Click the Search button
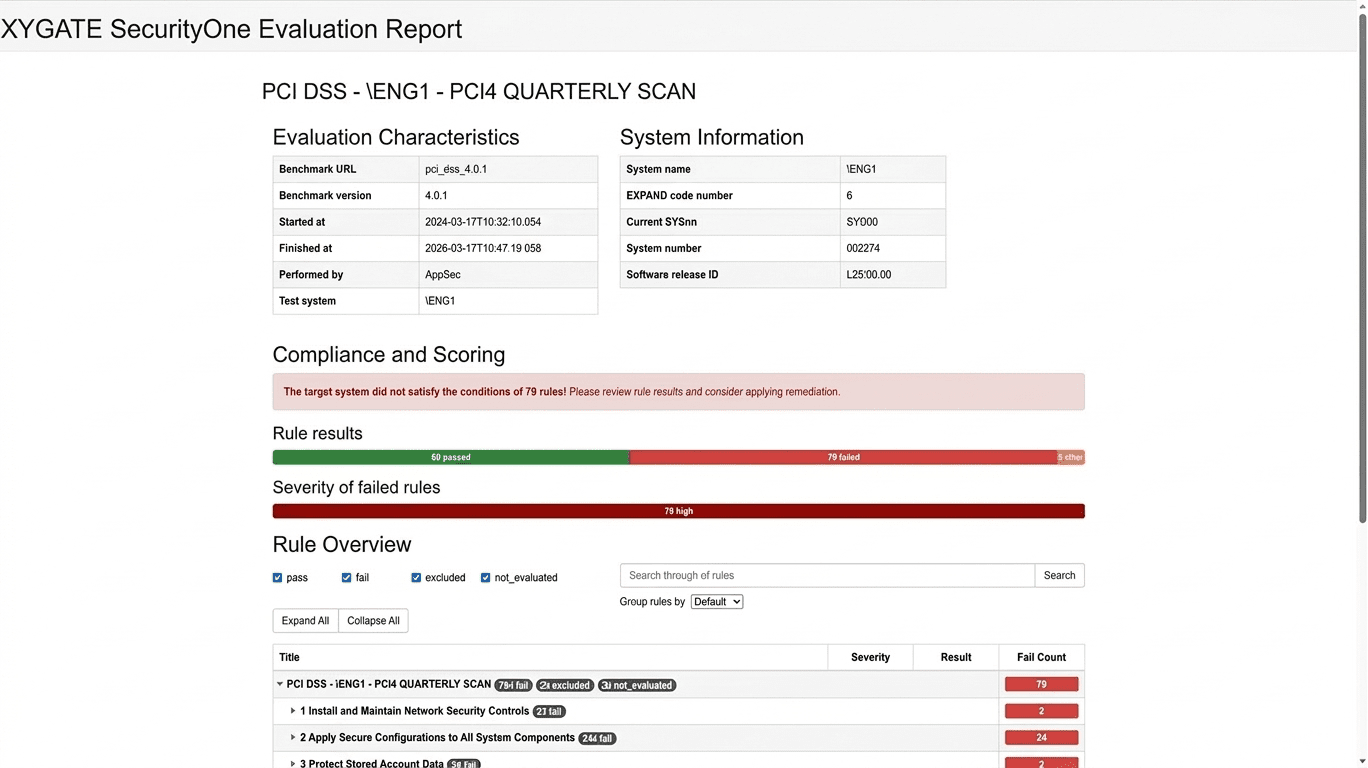This screenshot has width=1368, height=768. [1059, 576]
